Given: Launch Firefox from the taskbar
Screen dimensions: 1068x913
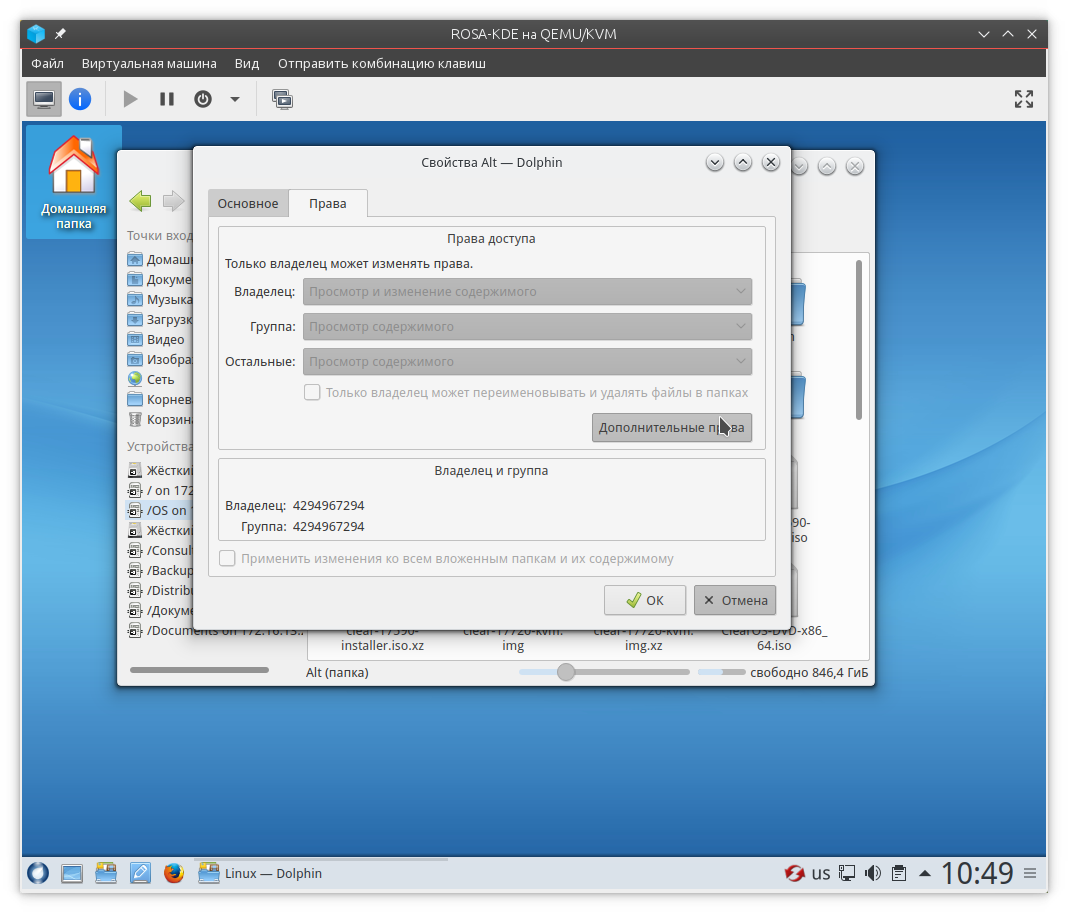Looking at the screenshot, I should click(174, 873).
